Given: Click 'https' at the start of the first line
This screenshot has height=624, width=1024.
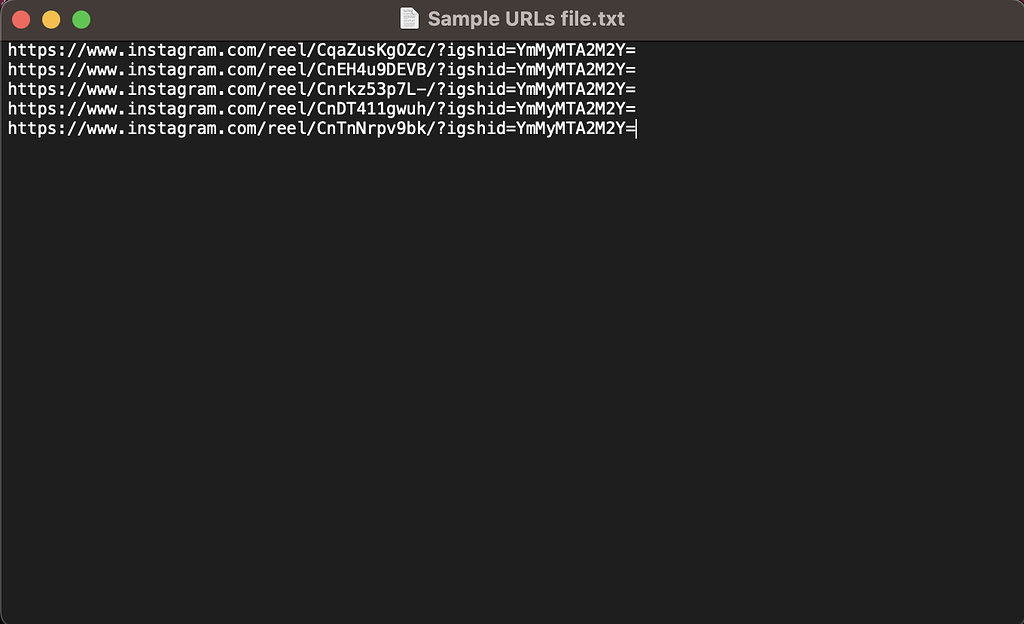Looking at the screenshot, I should point(33,50).
